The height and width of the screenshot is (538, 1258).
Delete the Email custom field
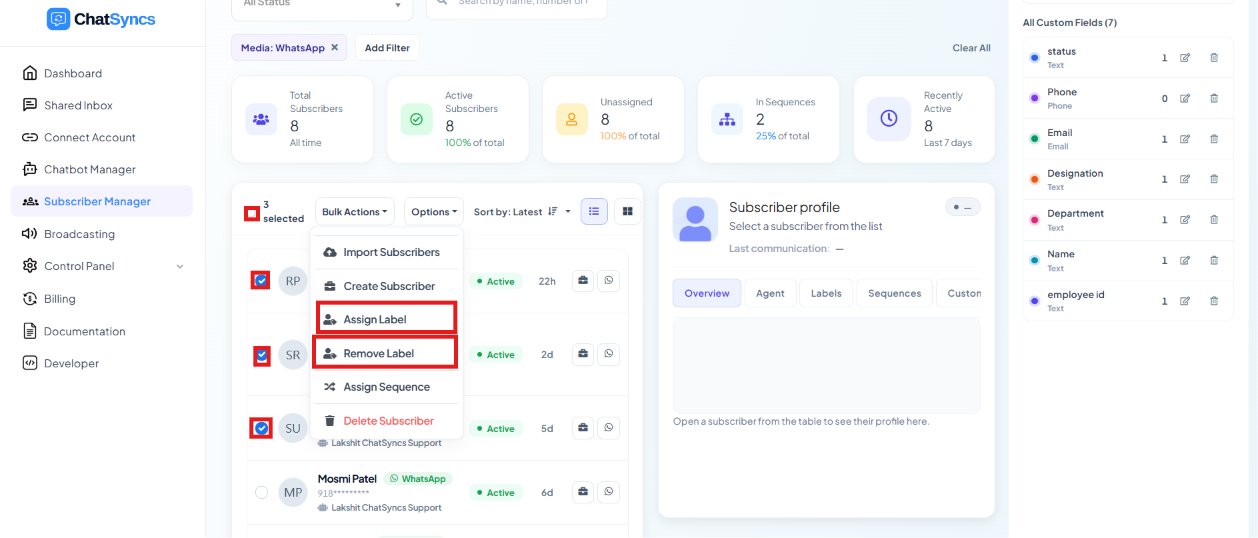(x=1214, y=139)
